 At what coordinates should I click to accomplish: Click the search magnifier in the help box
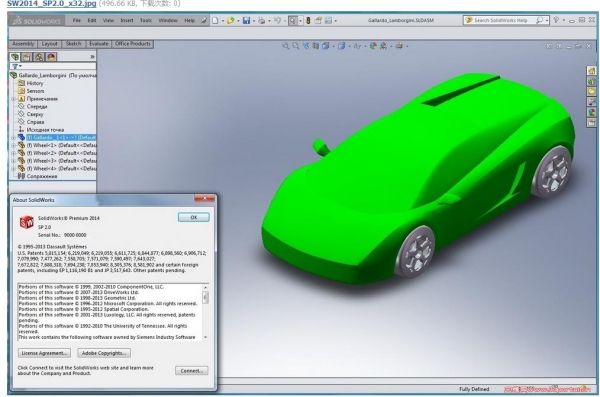(539, 20)
